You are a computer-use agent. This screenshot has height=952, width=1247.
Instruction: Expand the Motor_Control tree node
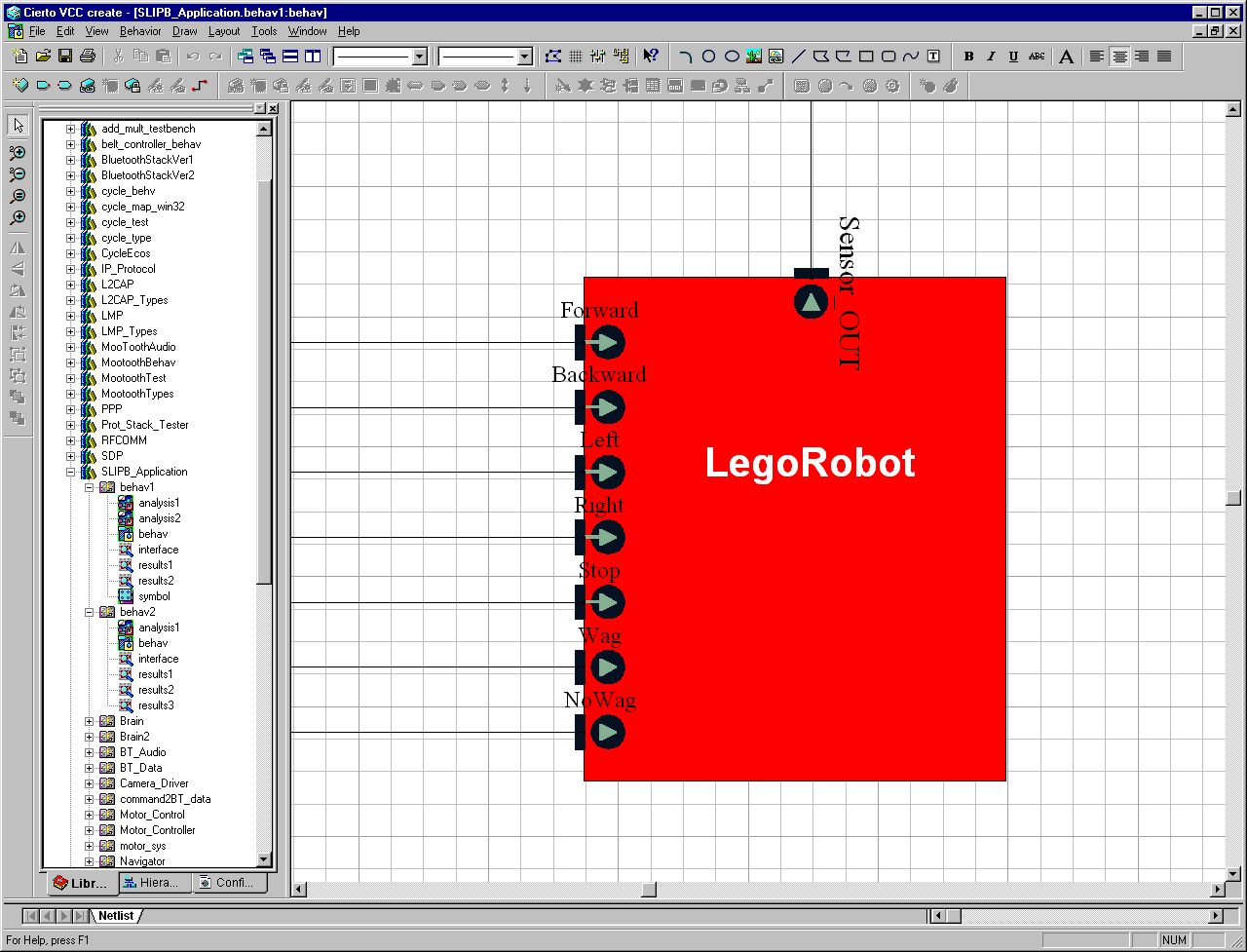point(89,815)
